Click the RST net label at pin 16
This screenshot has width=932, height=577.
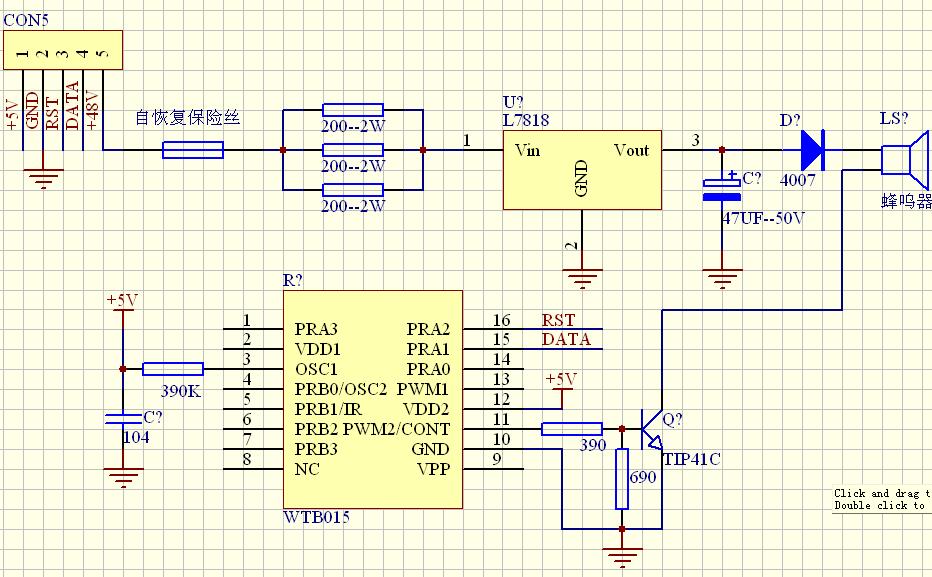coord(558,320)
